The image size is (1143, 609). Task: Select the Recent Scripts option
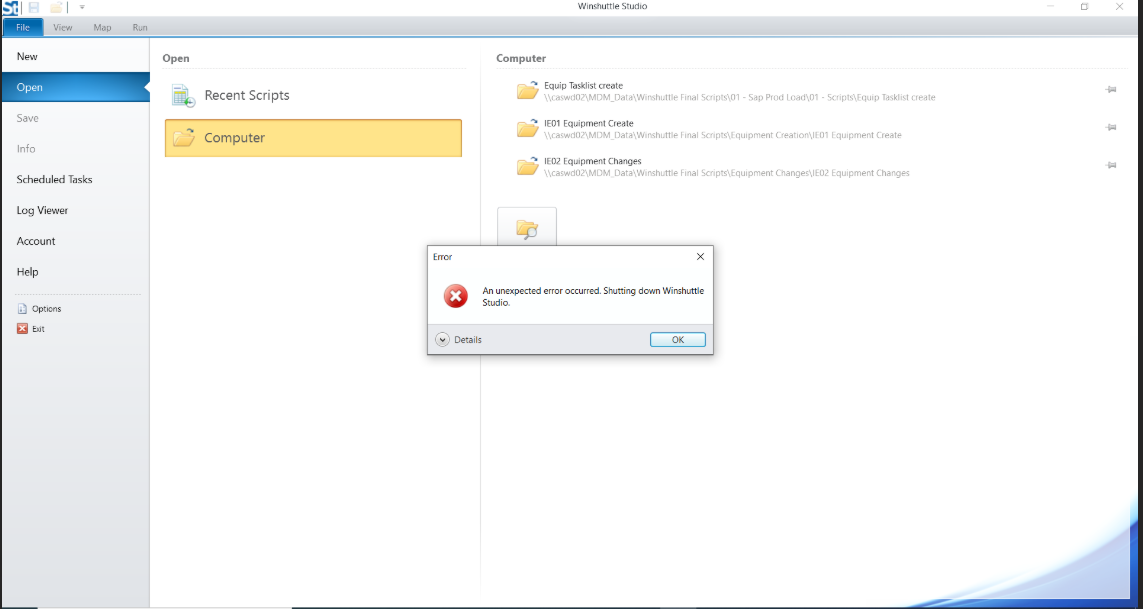313,96
